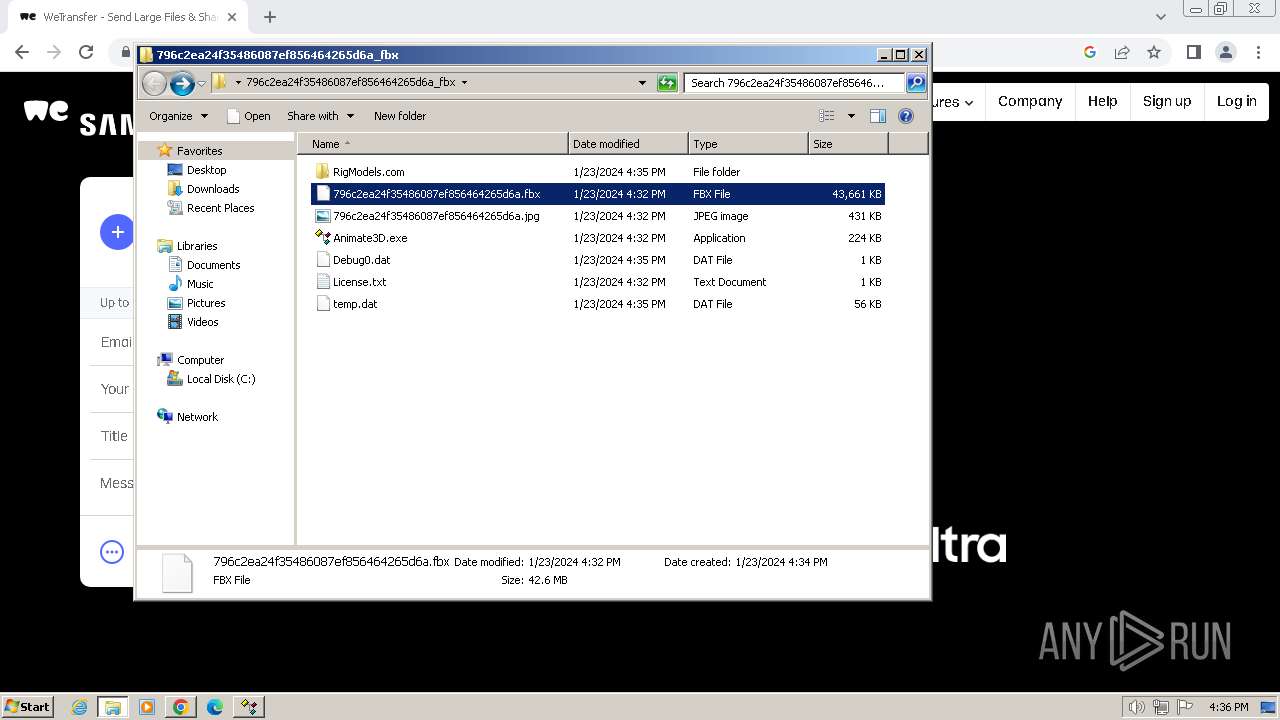Select Network in the navigation pane
Image resolution: width=1280 pixels, height=720 pixels.
tap(197, 417)
